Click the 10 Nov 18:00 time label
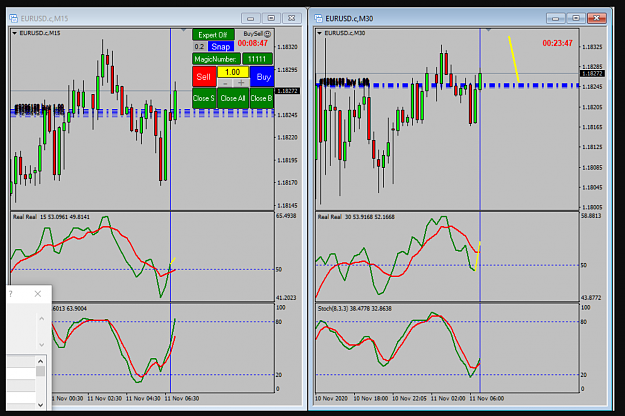 [371, 398]
